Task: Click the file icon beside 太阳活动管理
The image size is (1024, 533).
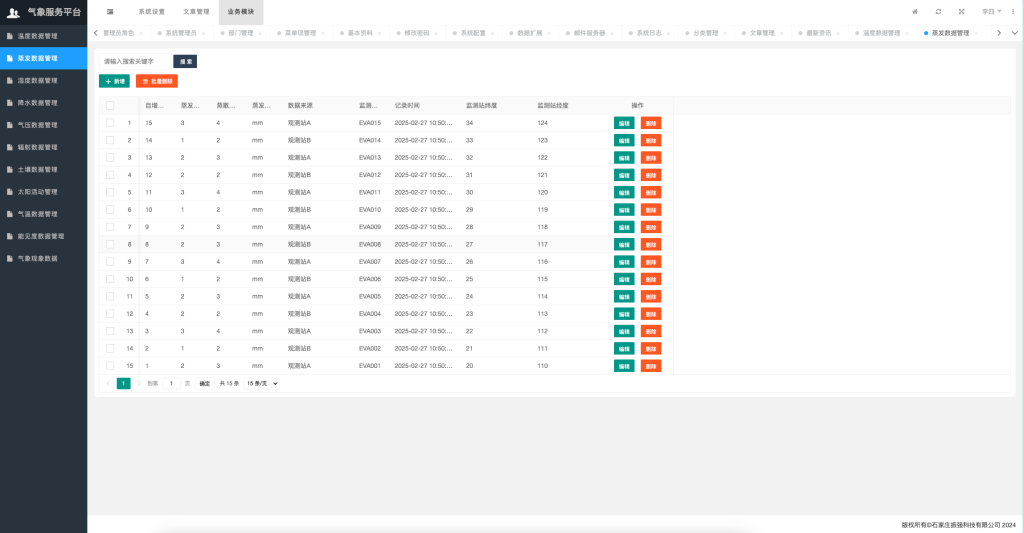Action: click(x=10, y=191)
